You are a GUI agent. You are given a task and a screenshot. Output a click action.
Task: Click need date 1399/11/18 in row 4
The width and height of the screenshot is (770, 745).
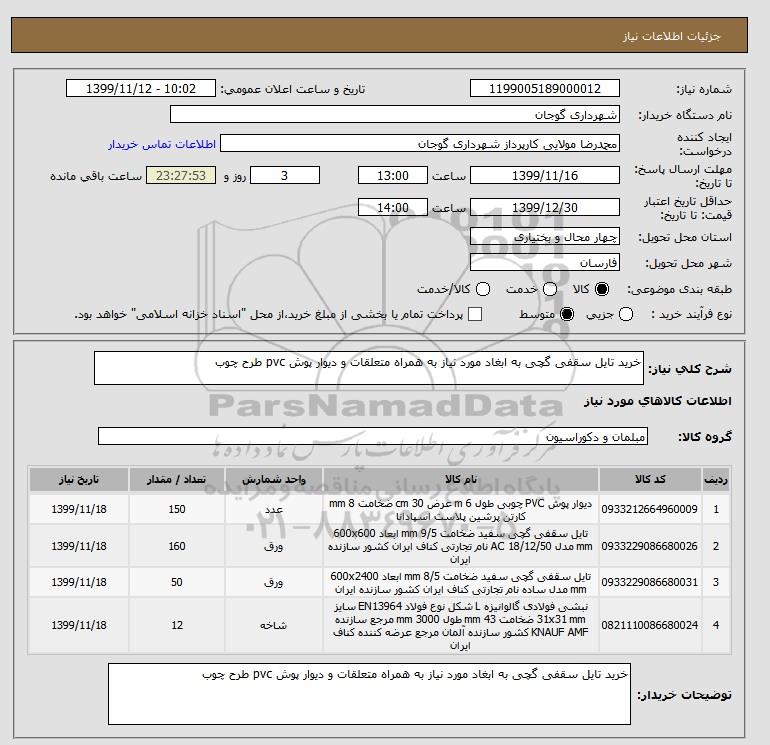pyautogui.click(x=79, y=625)
